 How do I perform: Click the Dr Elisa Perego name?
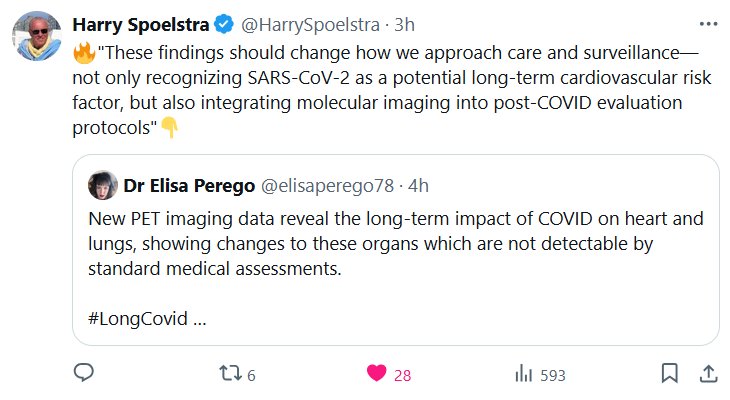click(x=188, y=185)
